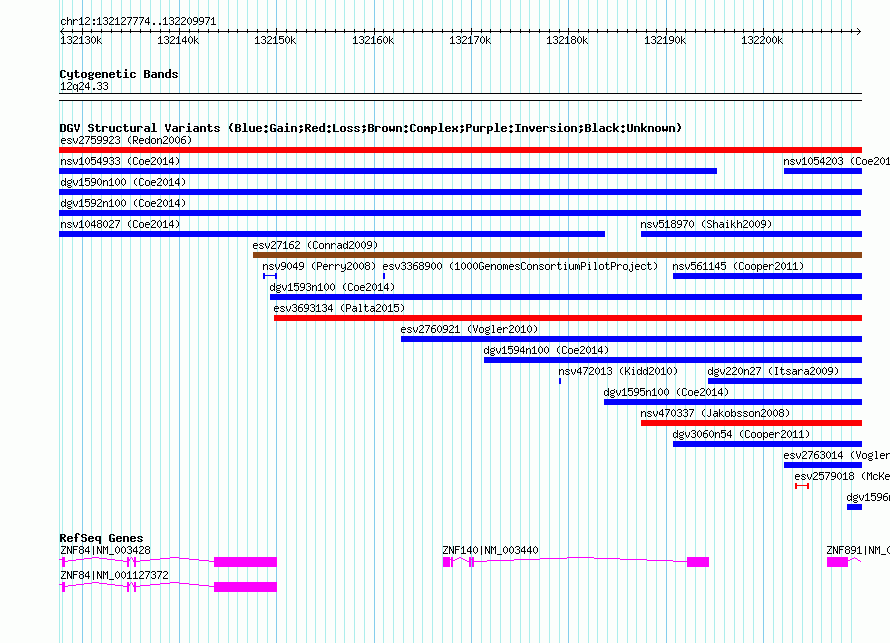Click the 132170k ruler position
890x643 pixels.
(470, 40)
